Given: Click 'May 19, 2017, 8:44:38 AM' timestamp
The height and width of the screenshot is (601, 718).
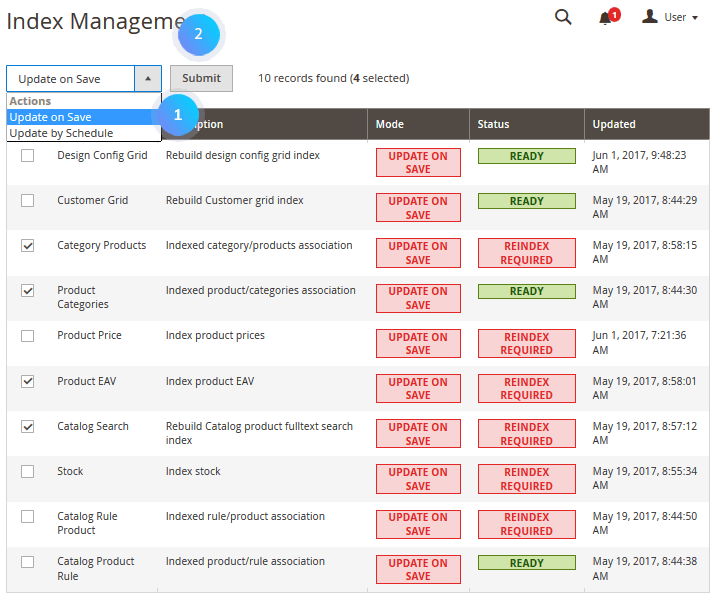Looking at the screenshot, I should 645,568.
